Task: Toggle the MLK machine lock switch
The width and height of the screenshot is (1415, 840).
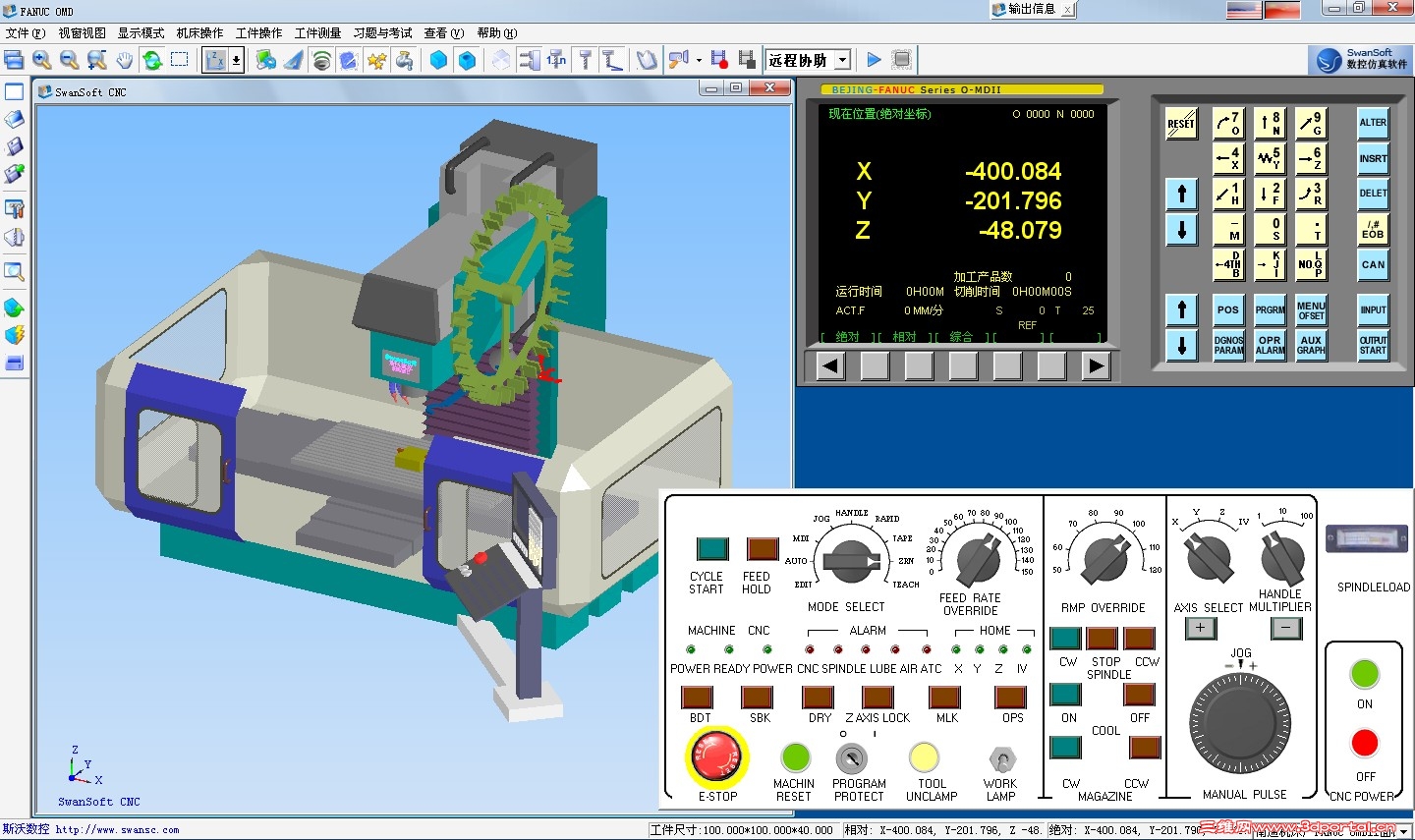Action: 944,698
